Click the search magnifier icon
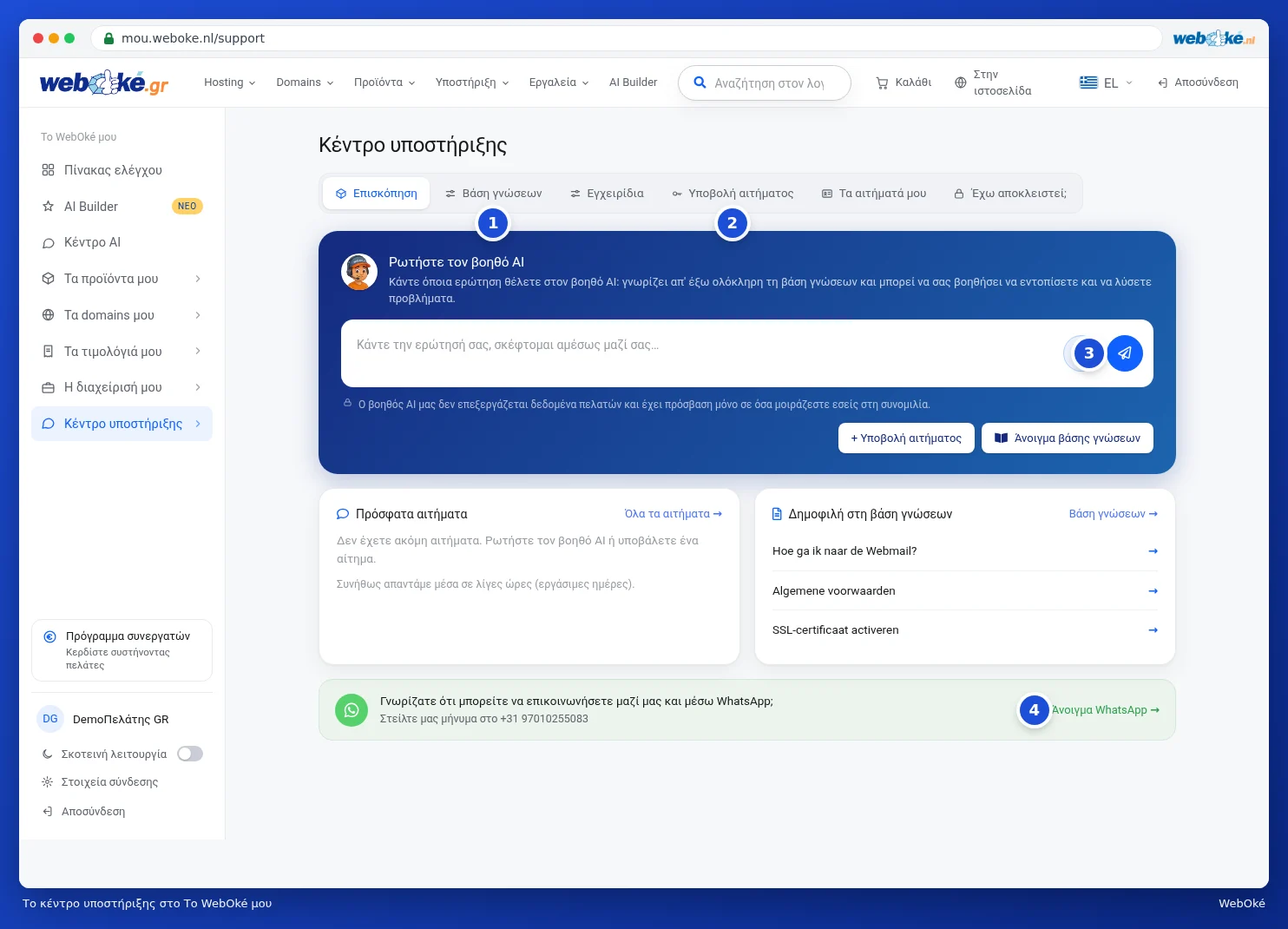This screenshot has height=929, width=1288. tap(700, 82)
